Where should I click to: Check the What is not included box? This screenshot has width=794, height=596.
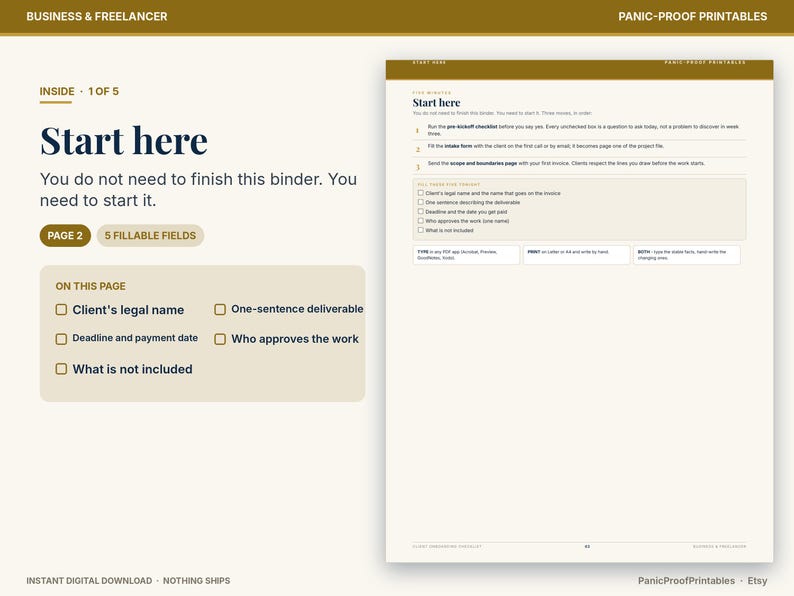point(61,369)
